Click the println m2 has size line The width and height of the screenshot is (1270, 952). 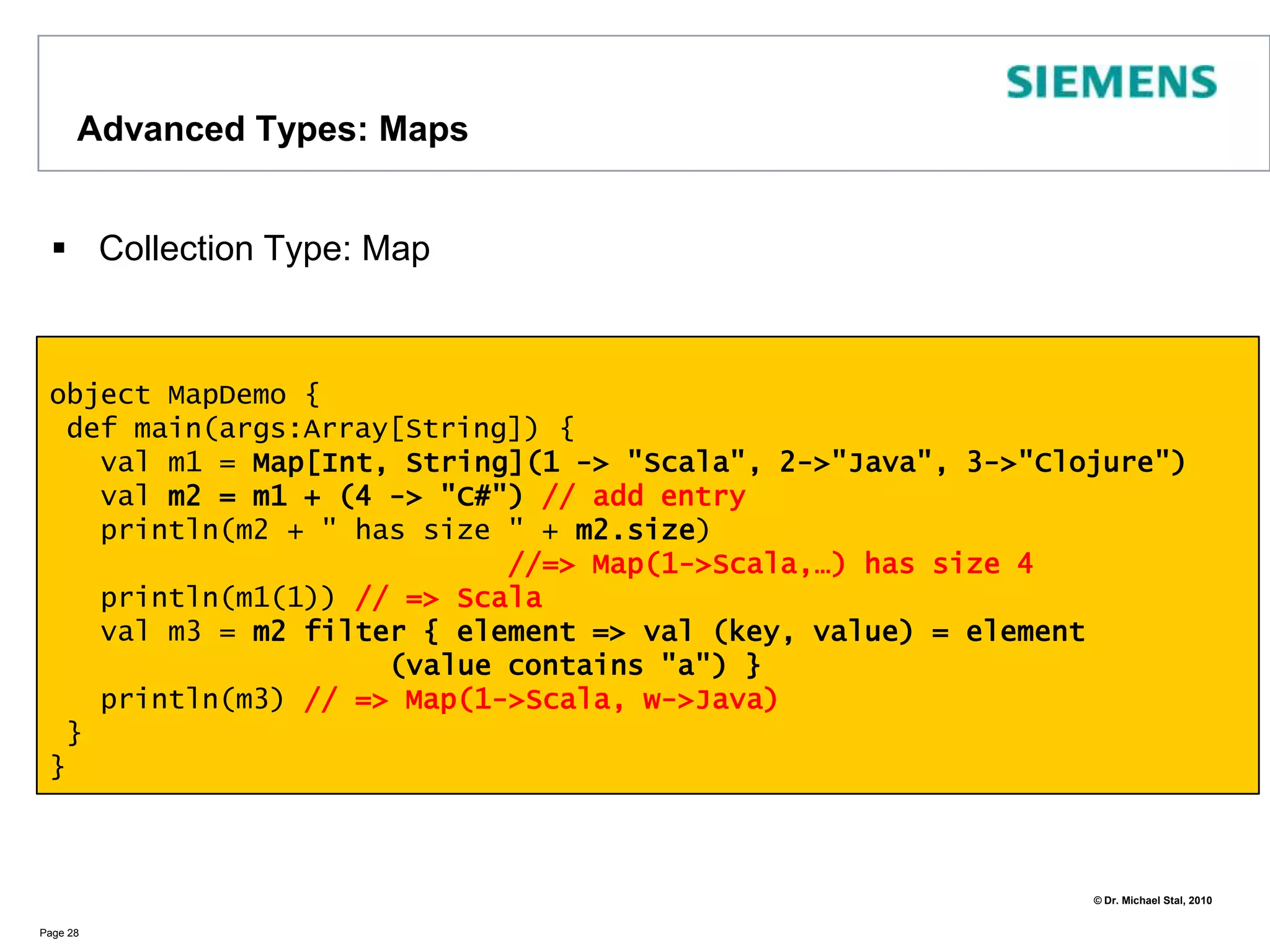pyautogui.click(x=404, y=531)
